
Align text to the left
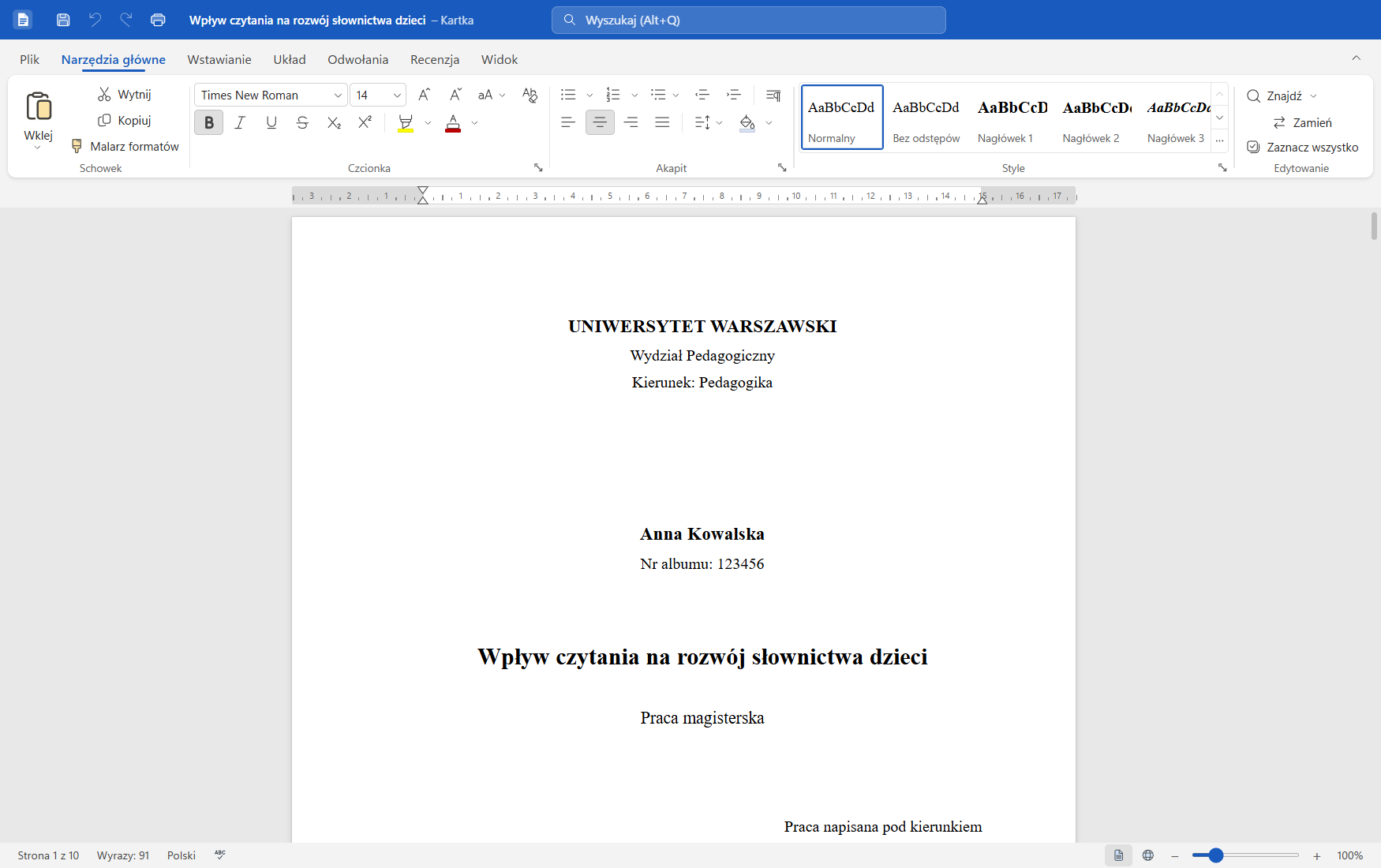pos(568,122)
